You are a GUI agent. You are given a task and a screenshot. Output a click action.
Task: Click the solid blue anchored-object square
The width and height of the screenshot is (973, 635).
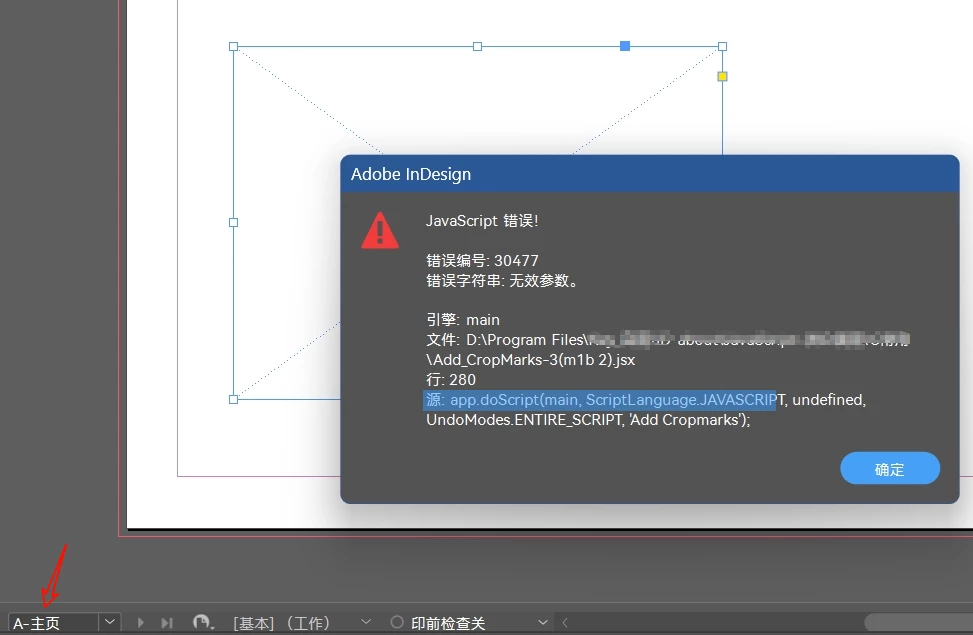[x=625, y=46]
